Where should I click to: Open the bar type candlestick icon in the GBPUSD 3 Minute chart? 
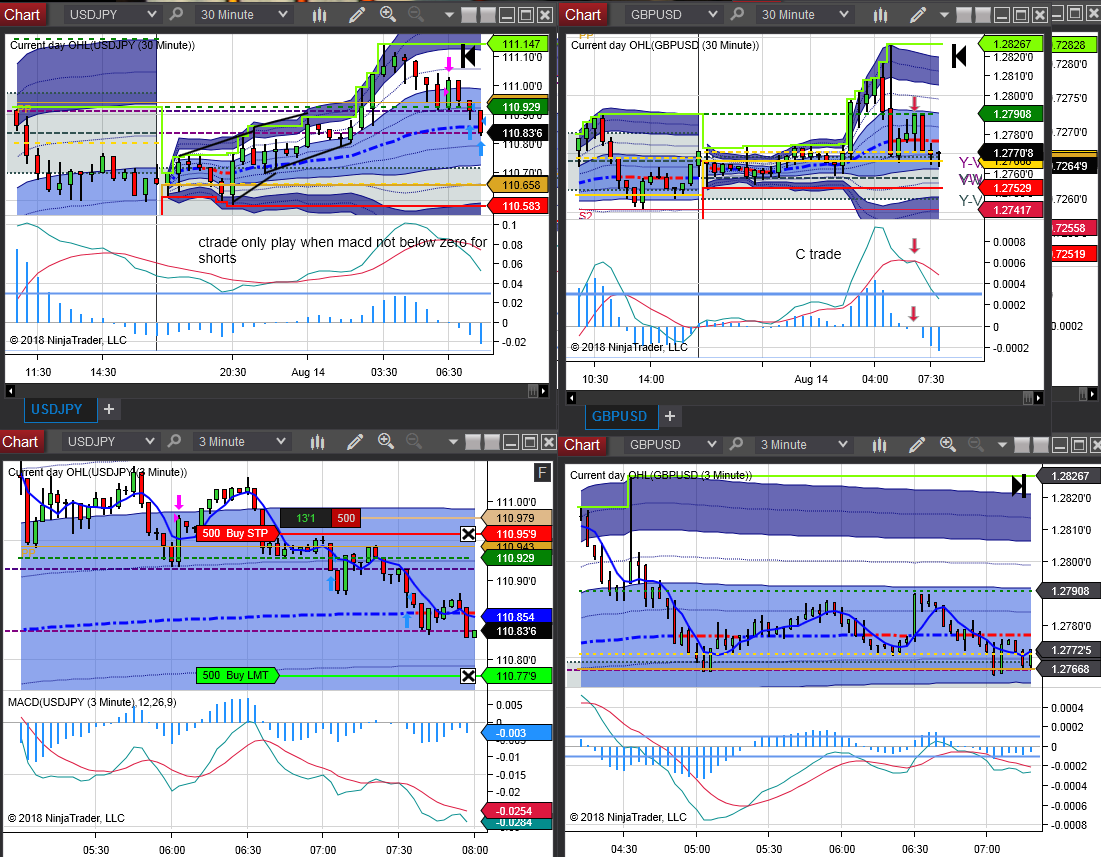point(879,444)
